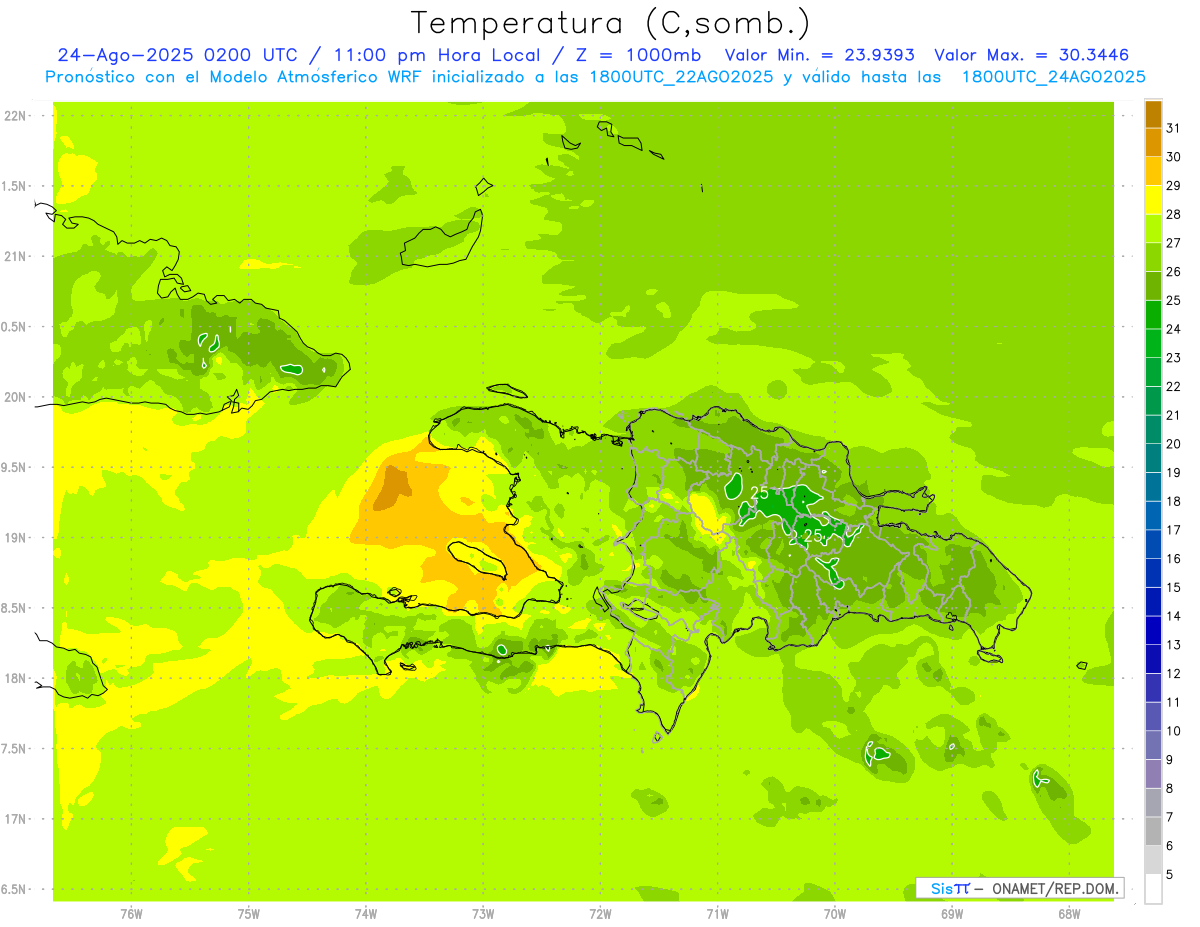Select "Valor Min. = 23.9393" text
Viewport: 1200px width, 927px height.
819,55
